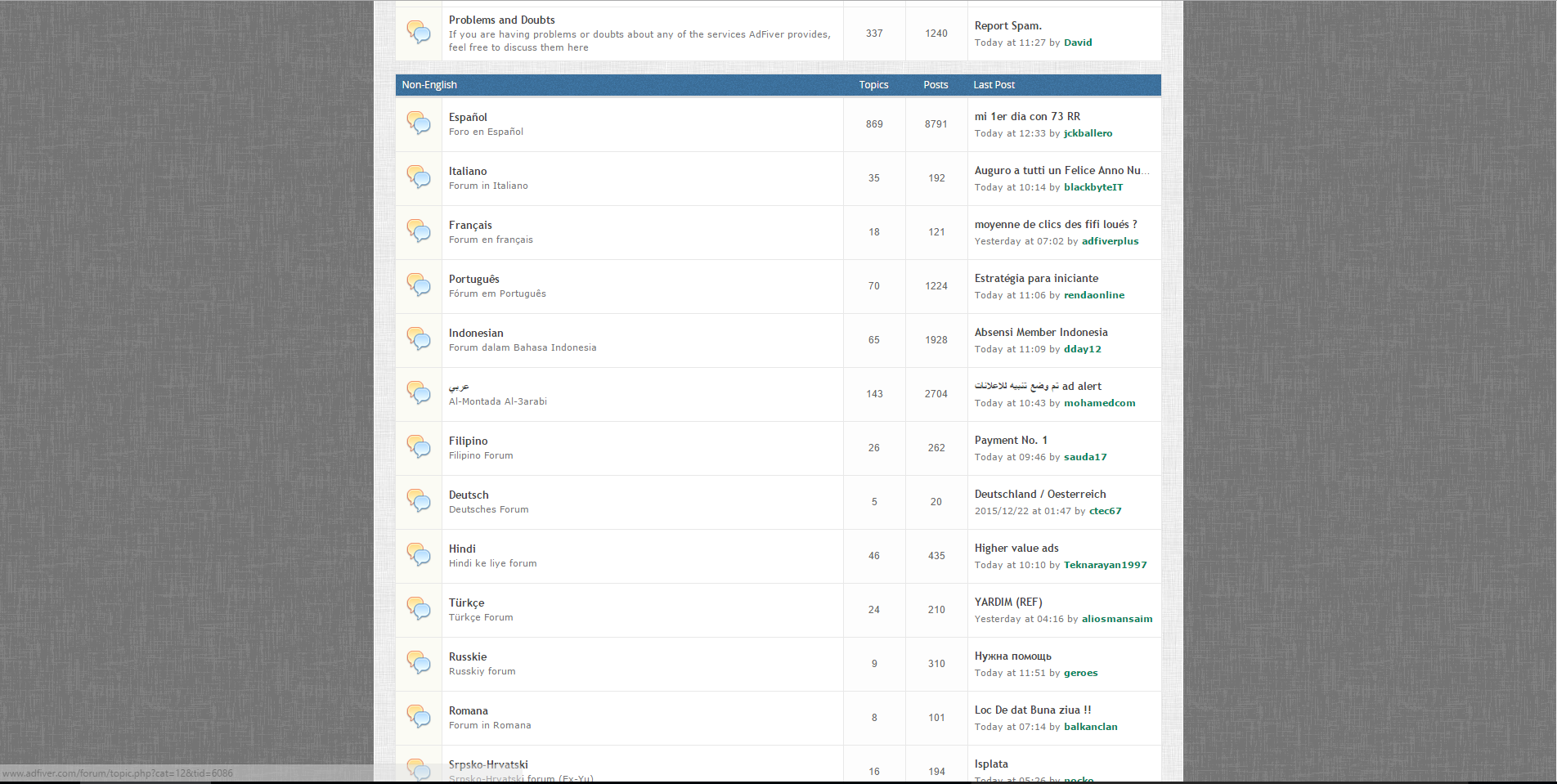1557x784 pixels.
Task: Open the Srpsko-Hrvatski forum
Action: click(488, 764)
